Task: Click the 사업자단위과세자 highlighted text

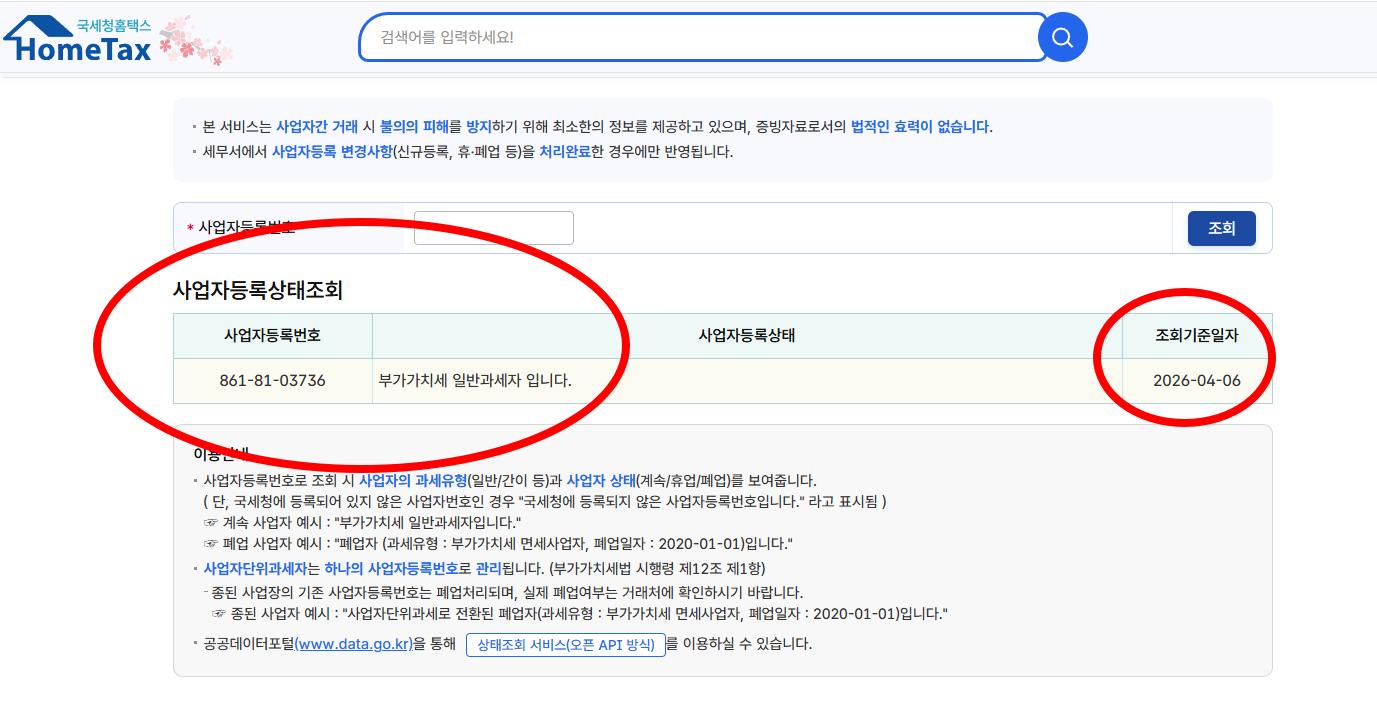Action: 255,568
